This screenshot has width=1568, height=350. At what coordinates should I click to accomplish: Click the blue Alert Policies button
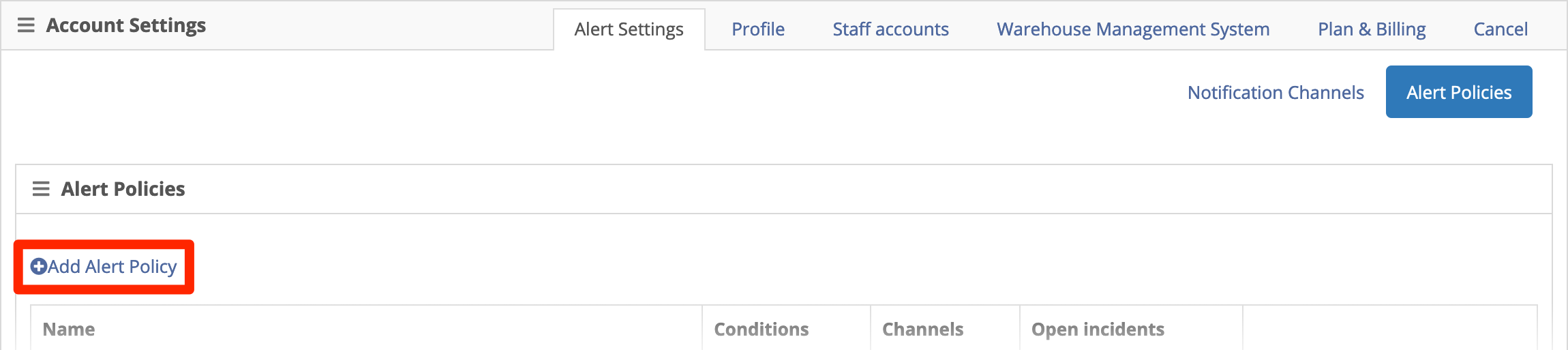(x=1459, y=92)
